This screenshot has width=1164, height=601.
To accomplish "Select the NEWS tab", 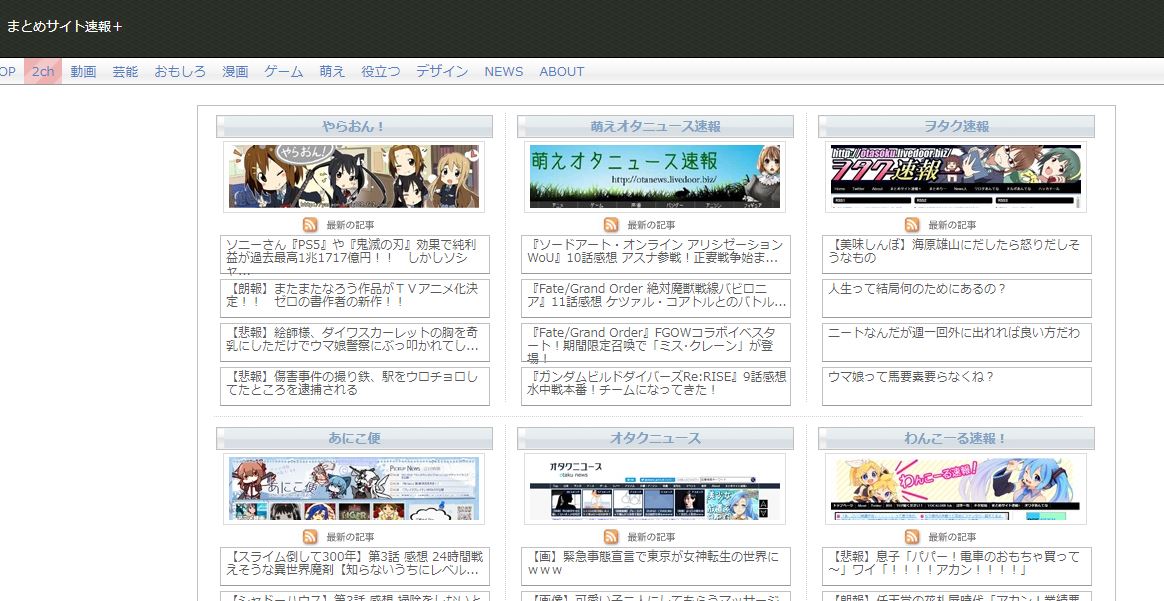I will tap(504, 71).
